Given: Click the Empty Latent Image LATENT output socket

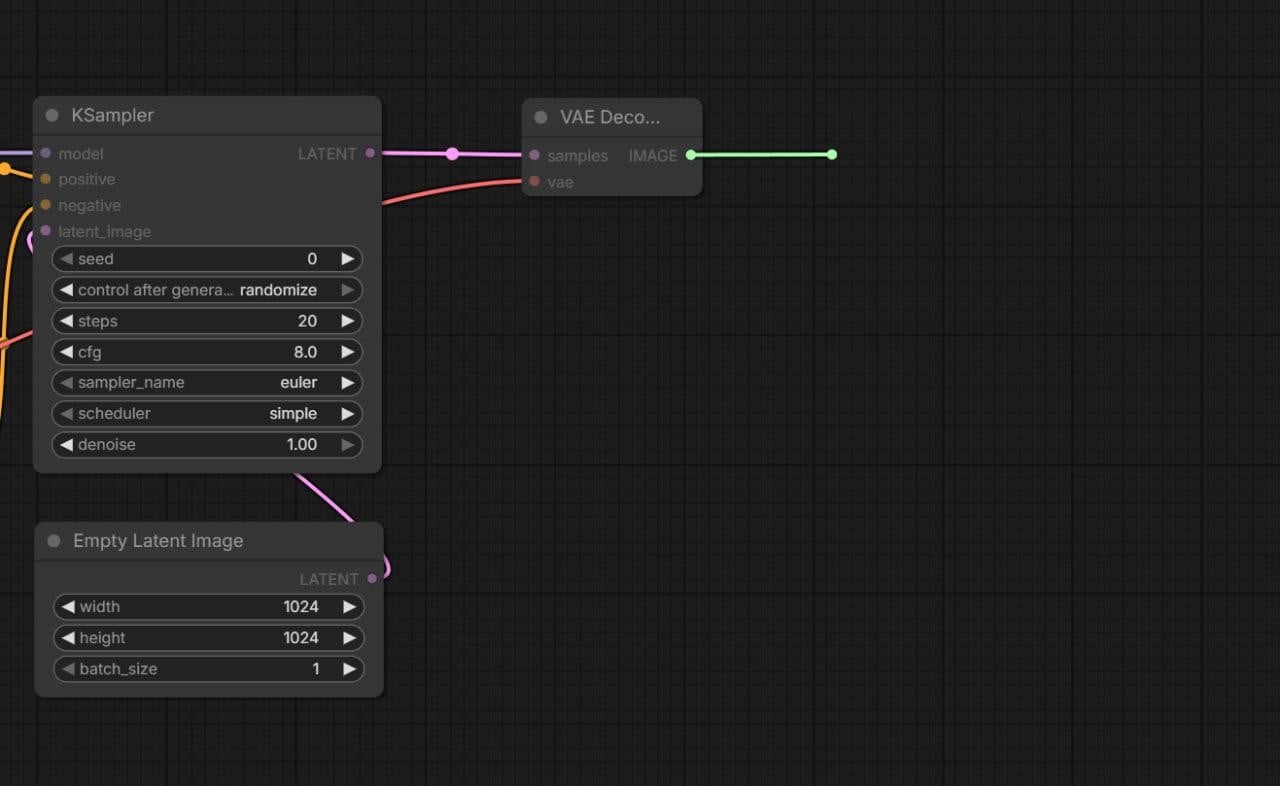Looking at the screenshot, I should click(372, 579).
